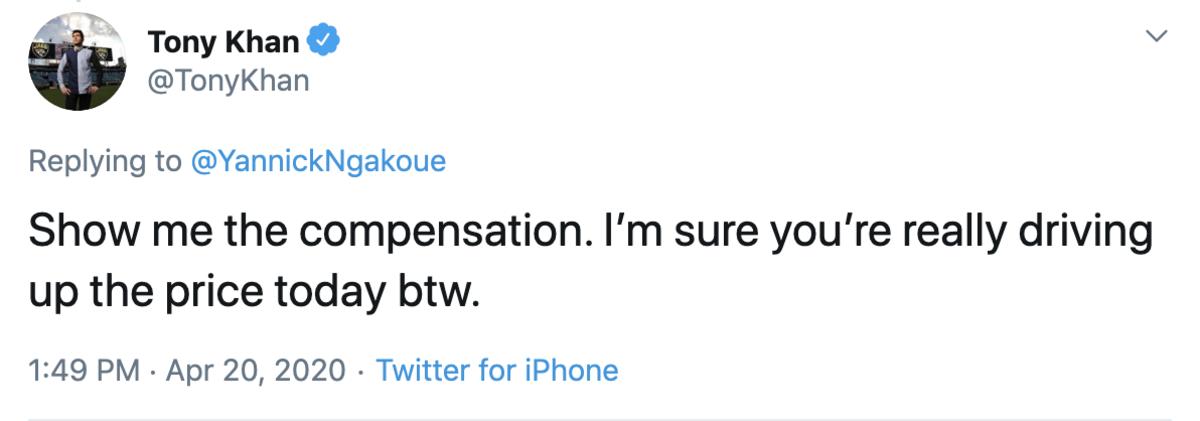Screen dimensions: 1200x421
Task: Click the 1:49 PM timestamp
Action: click(84, 371)
